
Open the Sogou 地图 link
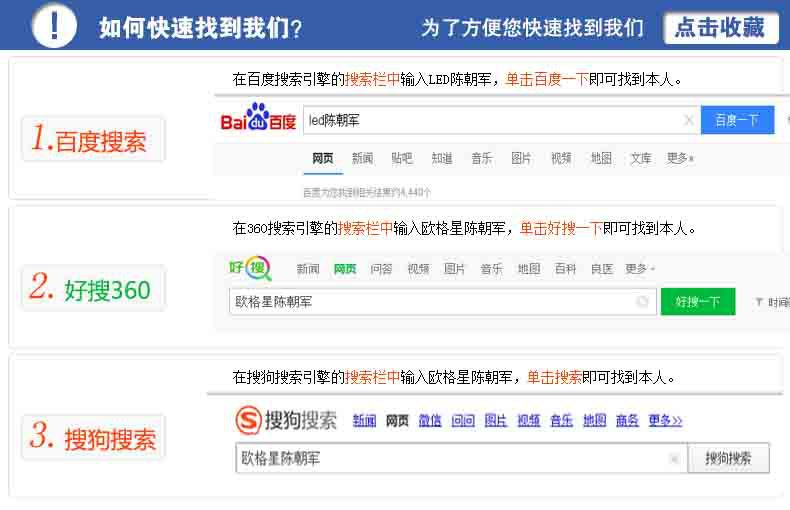(x=595, y=420)
